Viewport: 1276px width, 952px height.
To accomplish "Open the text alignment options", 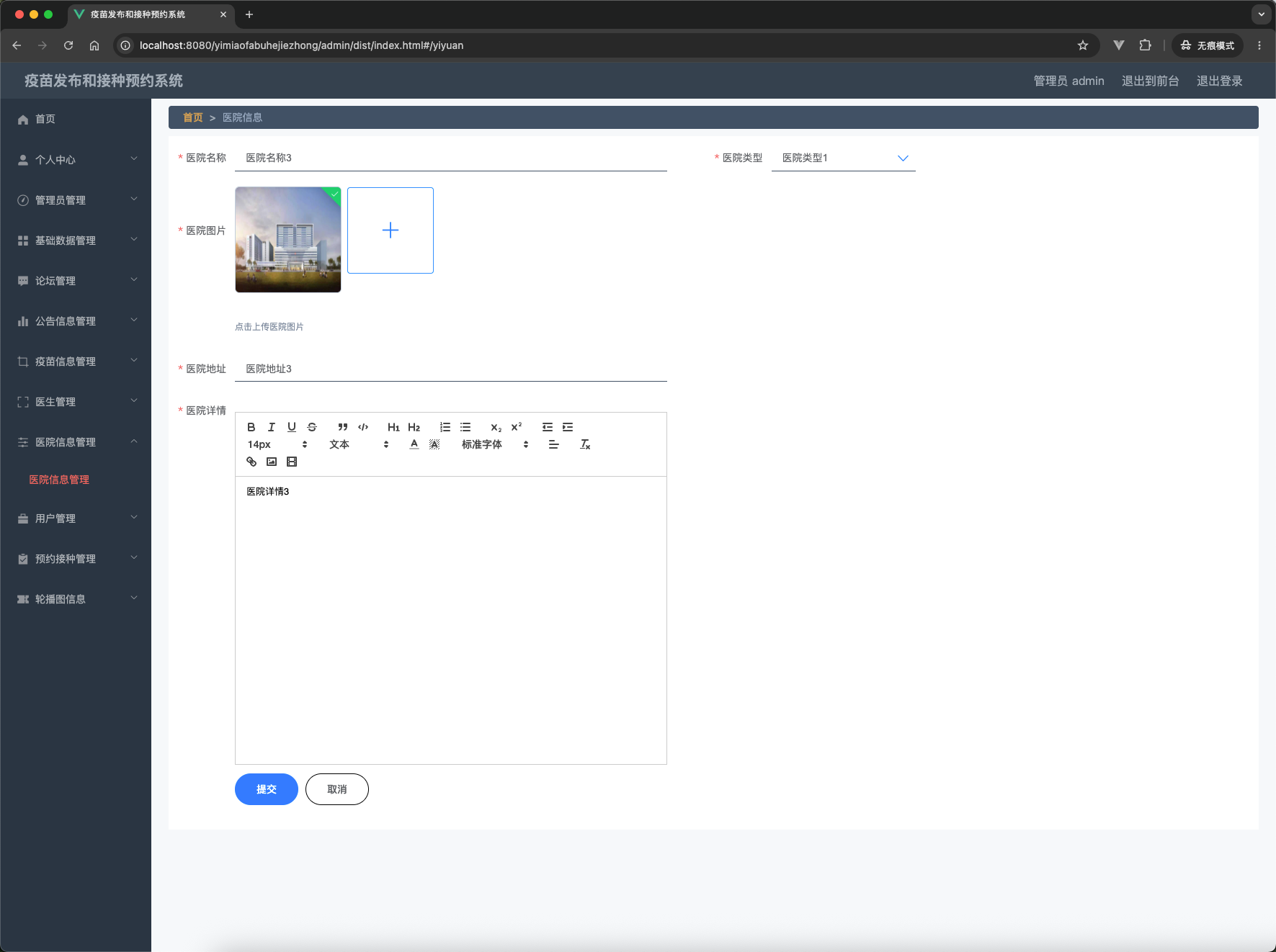I will pos(554,444).
